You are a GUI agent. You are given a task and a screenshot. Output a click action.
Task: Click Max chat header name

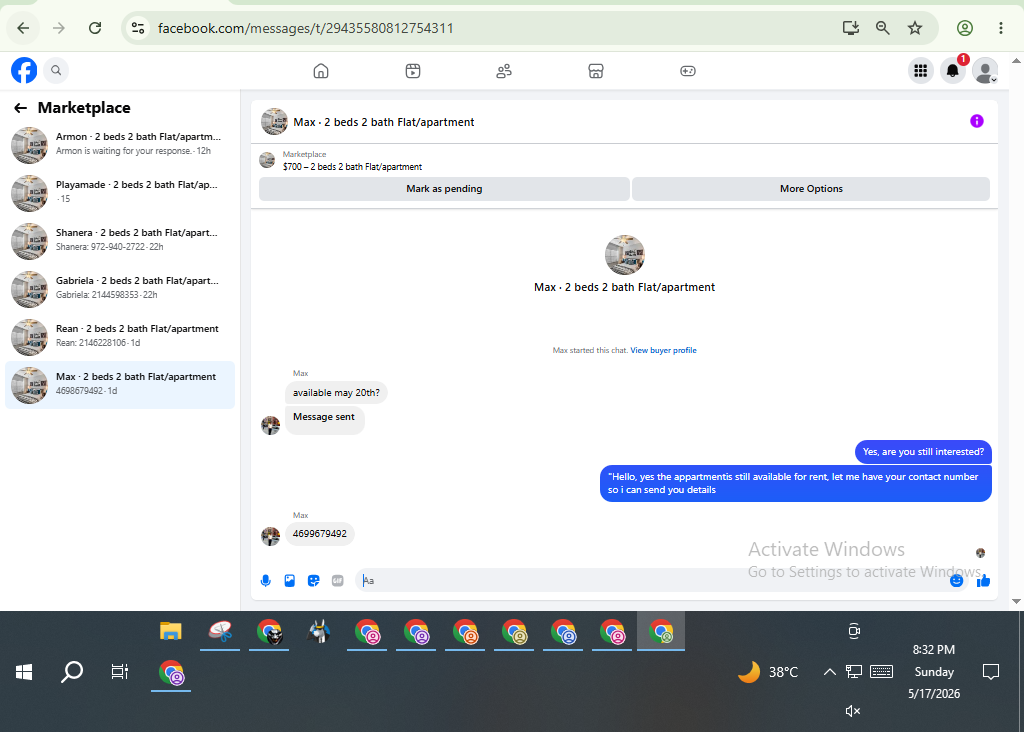coord(383,122)
